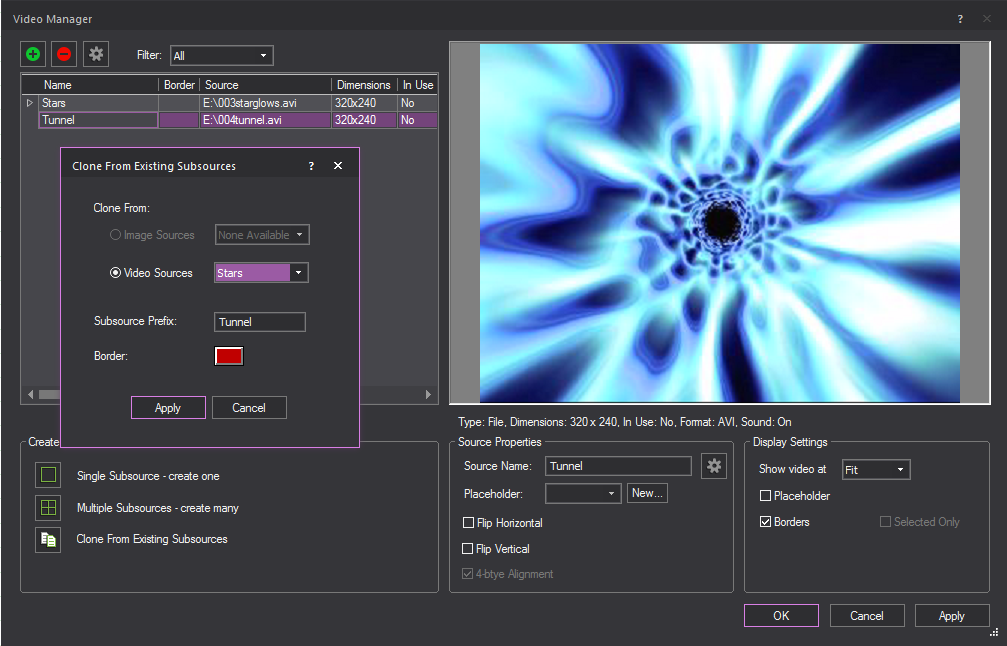Click the red Border color swatch
The width and height of the screenshot is (1007, 646).
(229, 356)
